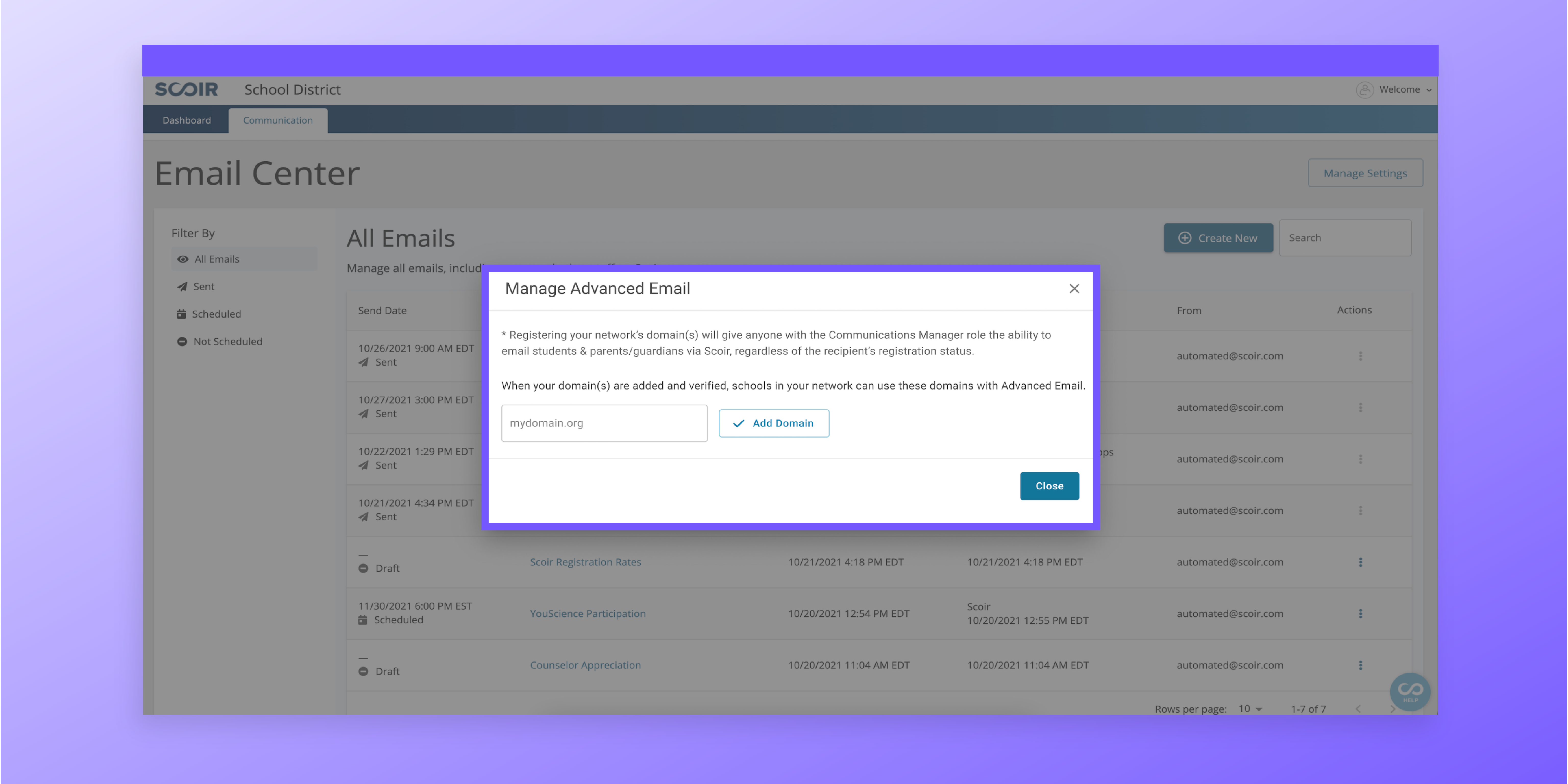Image resolution: width=1568 pixels, height=784 pixels.
Task: Click the sent icon in 10/27/2021 row
Action: [363, 414]
